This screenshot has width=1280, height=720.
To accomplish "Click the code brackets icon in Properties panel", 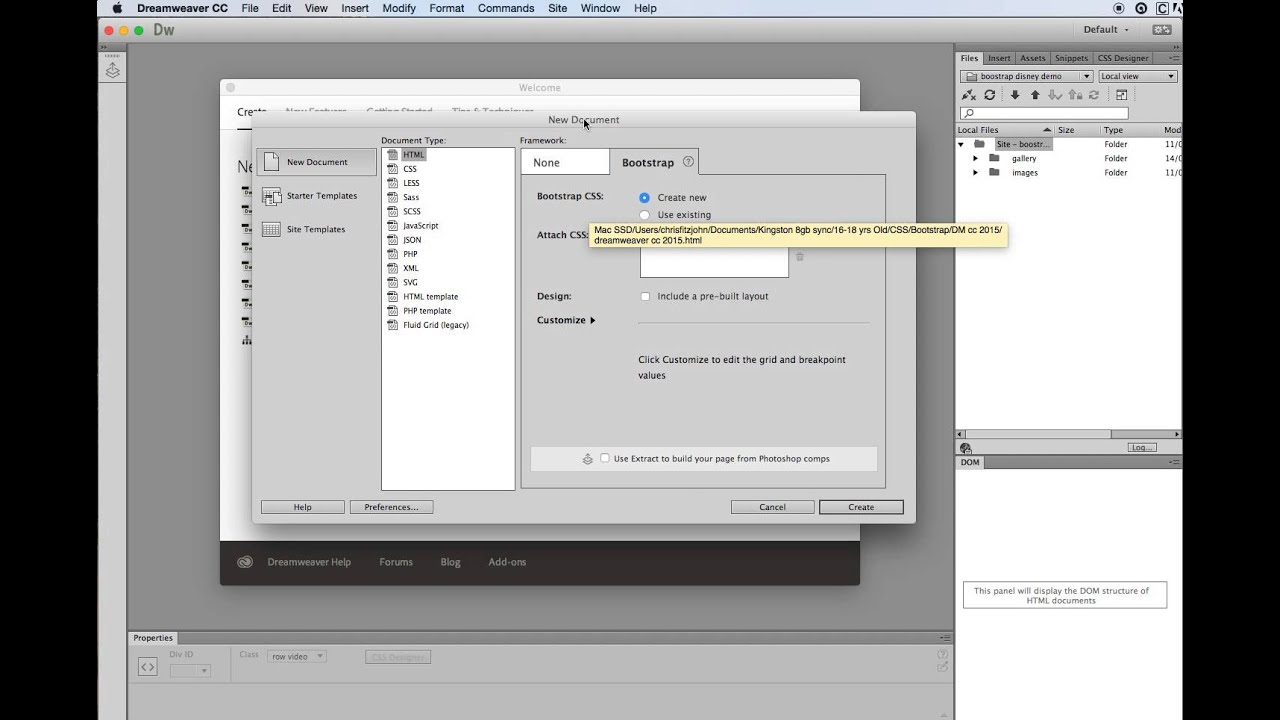I will point(147,667).
